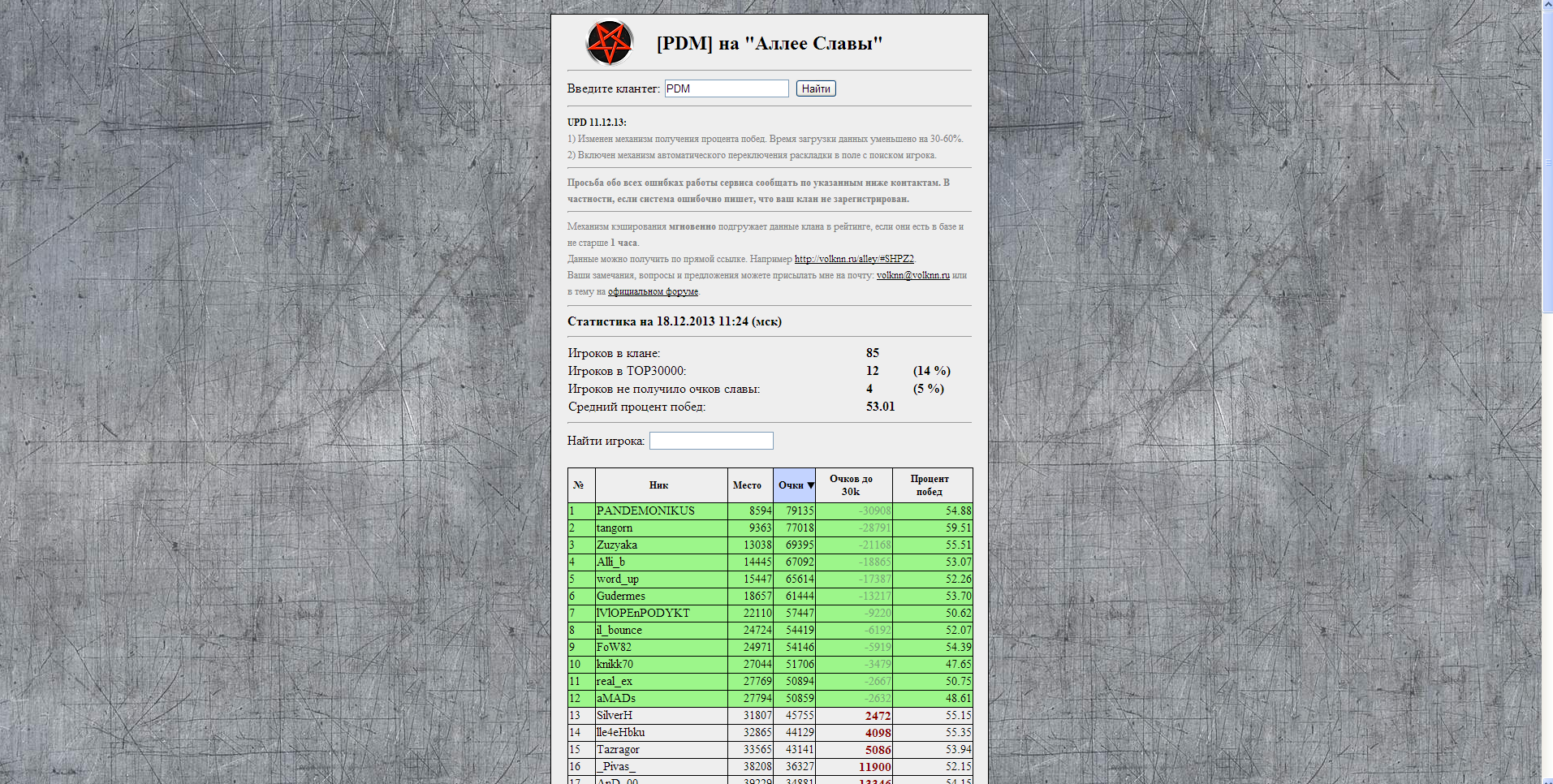Viewport: 1553px width, 784px height.
Task: Click the red value 11900
Action: tap(875, 767)
